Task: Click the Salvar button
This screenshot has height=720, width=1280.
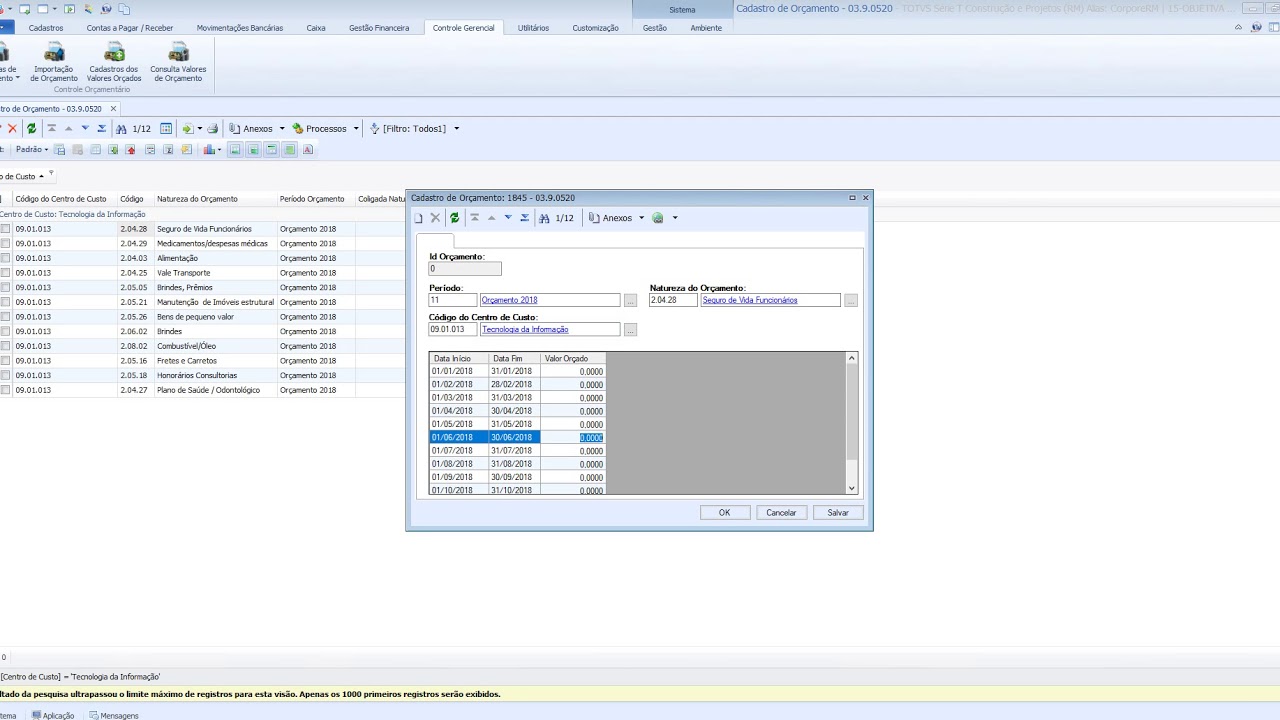Action: (x=838, y=513)
